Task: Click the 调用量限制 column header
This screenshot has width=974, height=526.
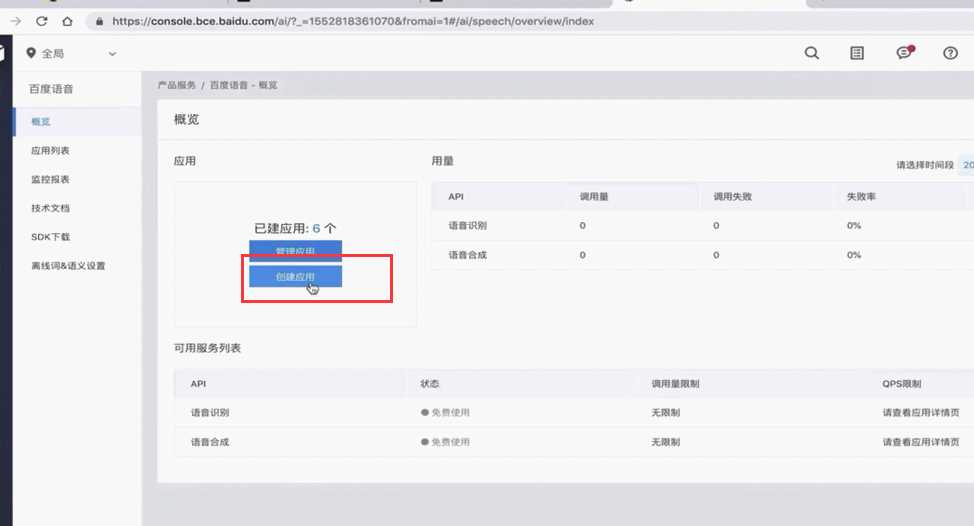Action: [x=675, y=384]
